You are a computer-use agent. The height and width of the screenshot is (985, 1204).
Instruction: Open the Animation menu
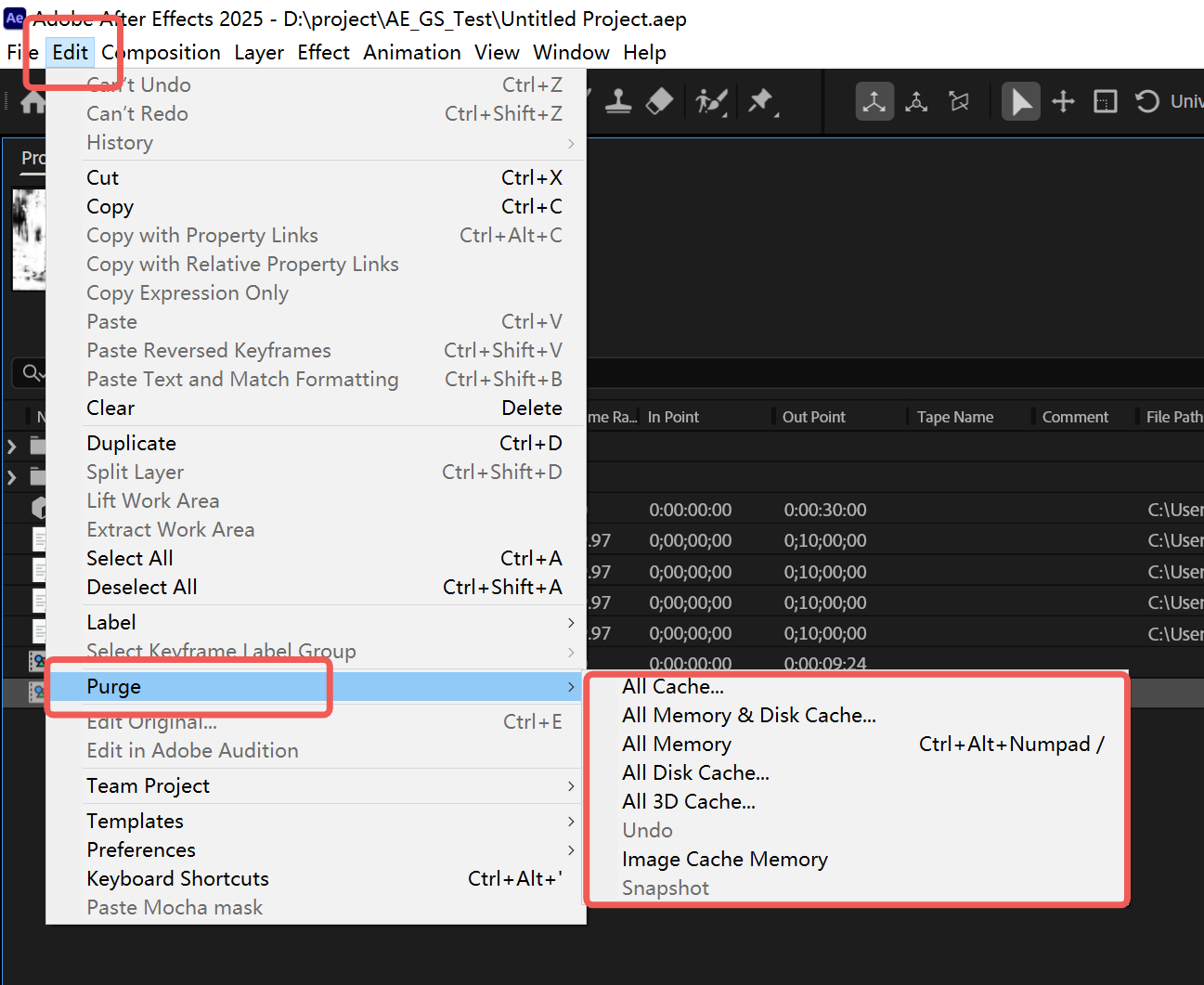click(412, 52)
